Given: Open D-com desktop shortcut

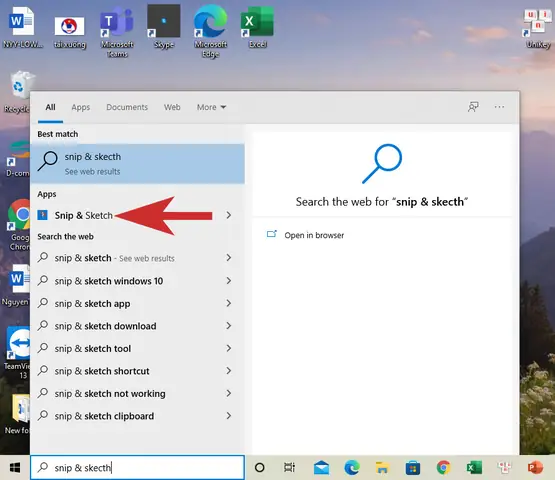Looking at the screenshot, I should (18, 159).
